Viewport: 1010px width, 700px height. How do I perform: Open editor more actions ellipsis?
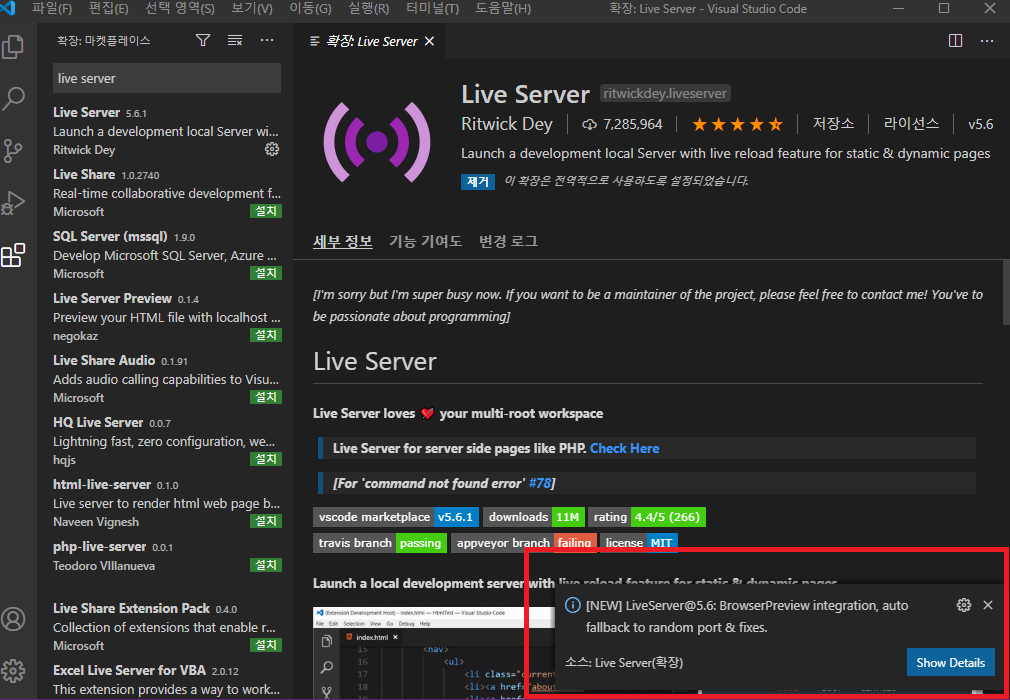tap(987, 41)
